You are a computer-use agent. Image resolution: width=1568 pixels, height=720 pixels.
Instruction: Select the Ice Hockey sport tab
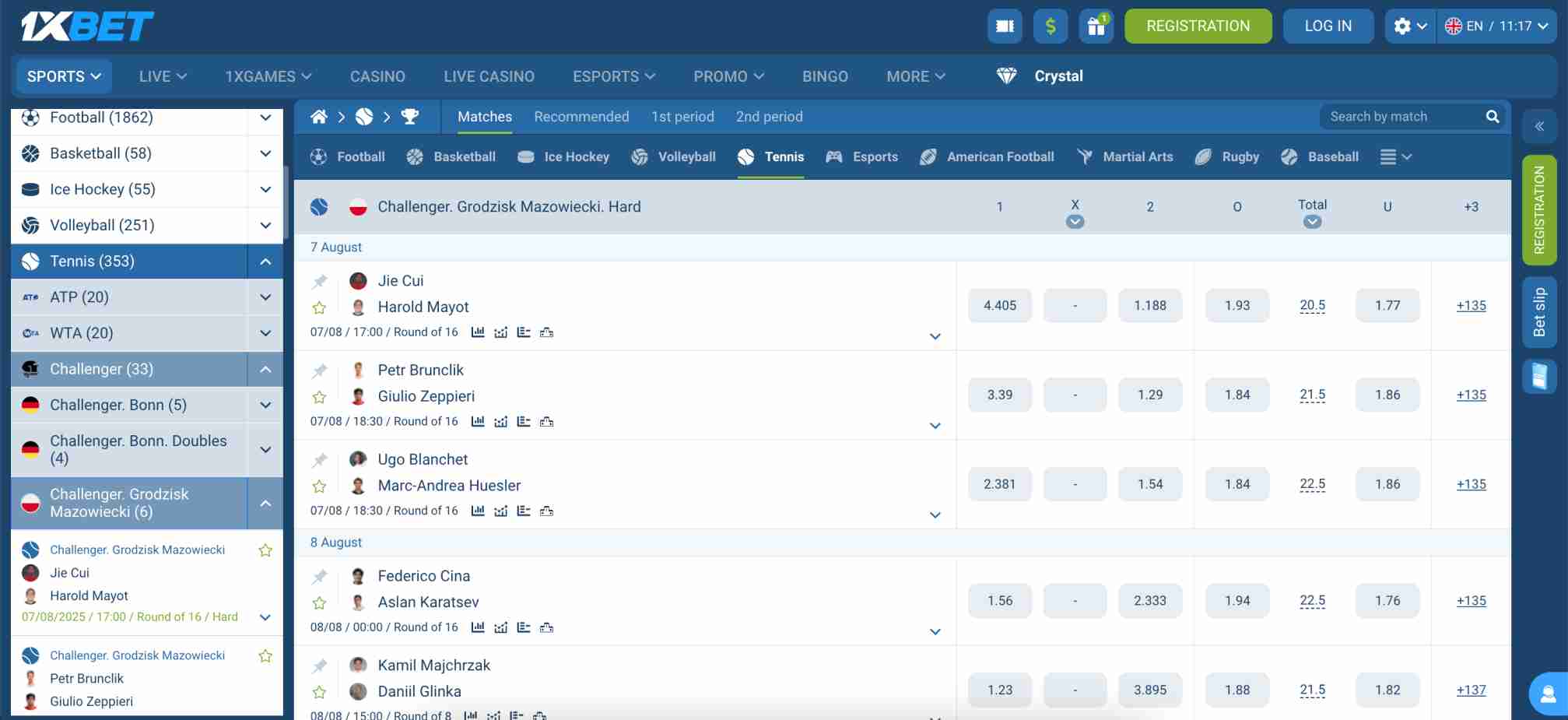click(563, 157)
